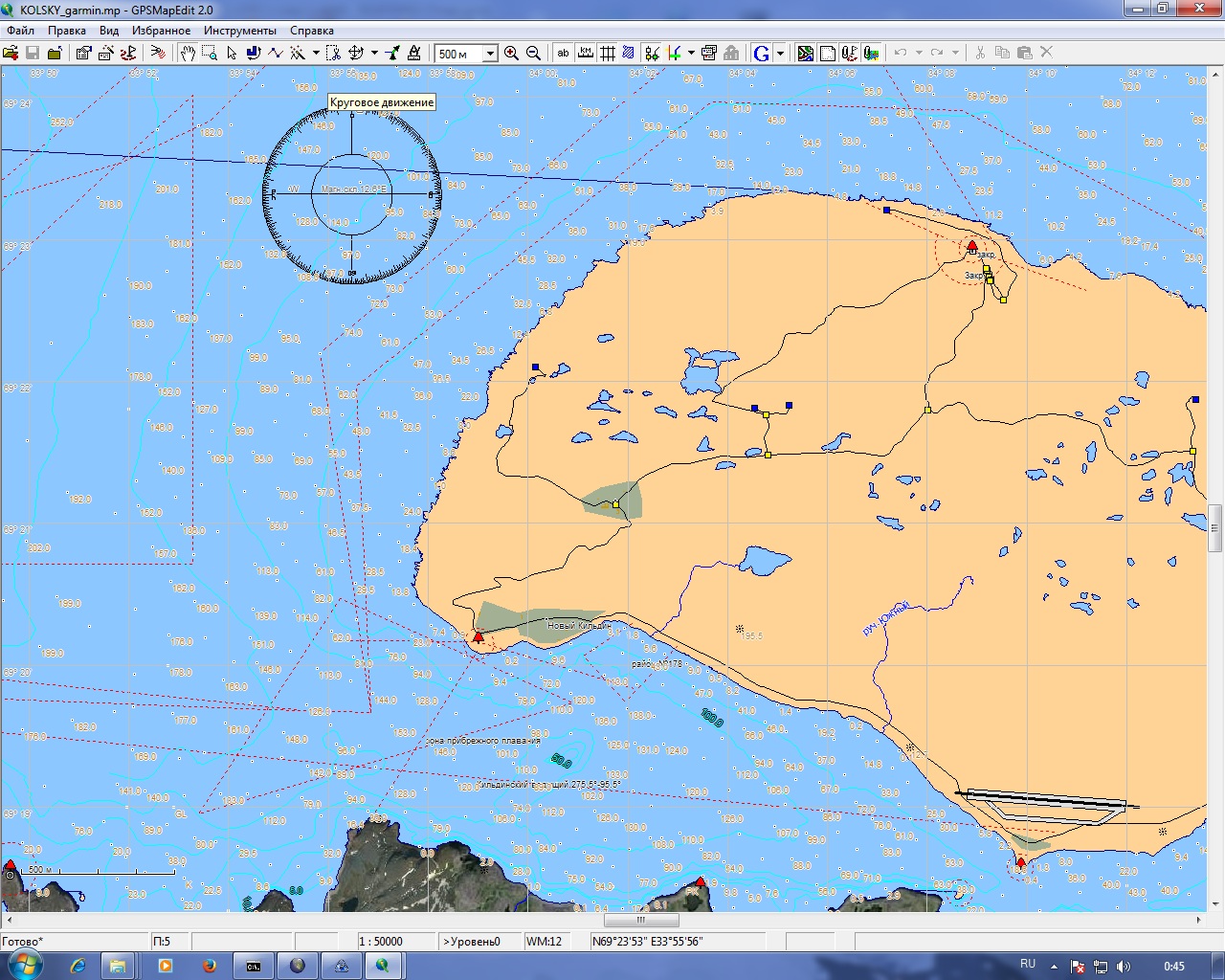Screen dimensions: 1225x980
Task: Click the blue Google G toolbar icon
Action: coord(762,54)
